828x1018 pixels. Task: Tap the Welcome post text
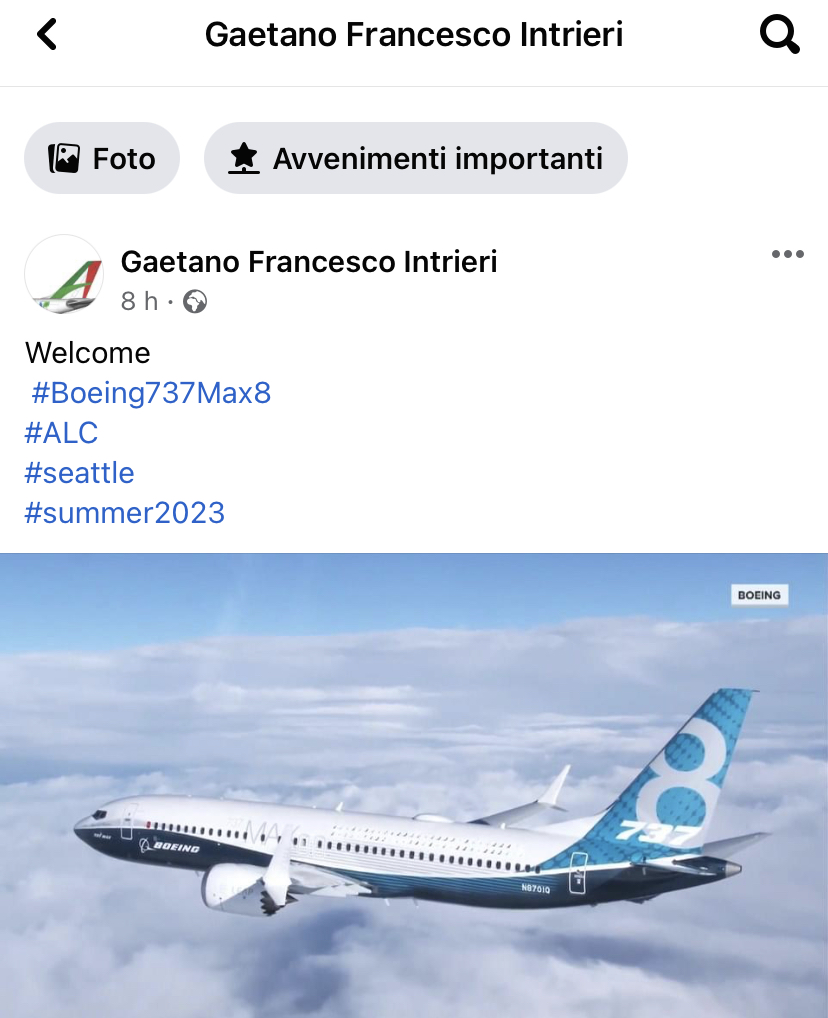pyautogui.click(x=88, y=353)
